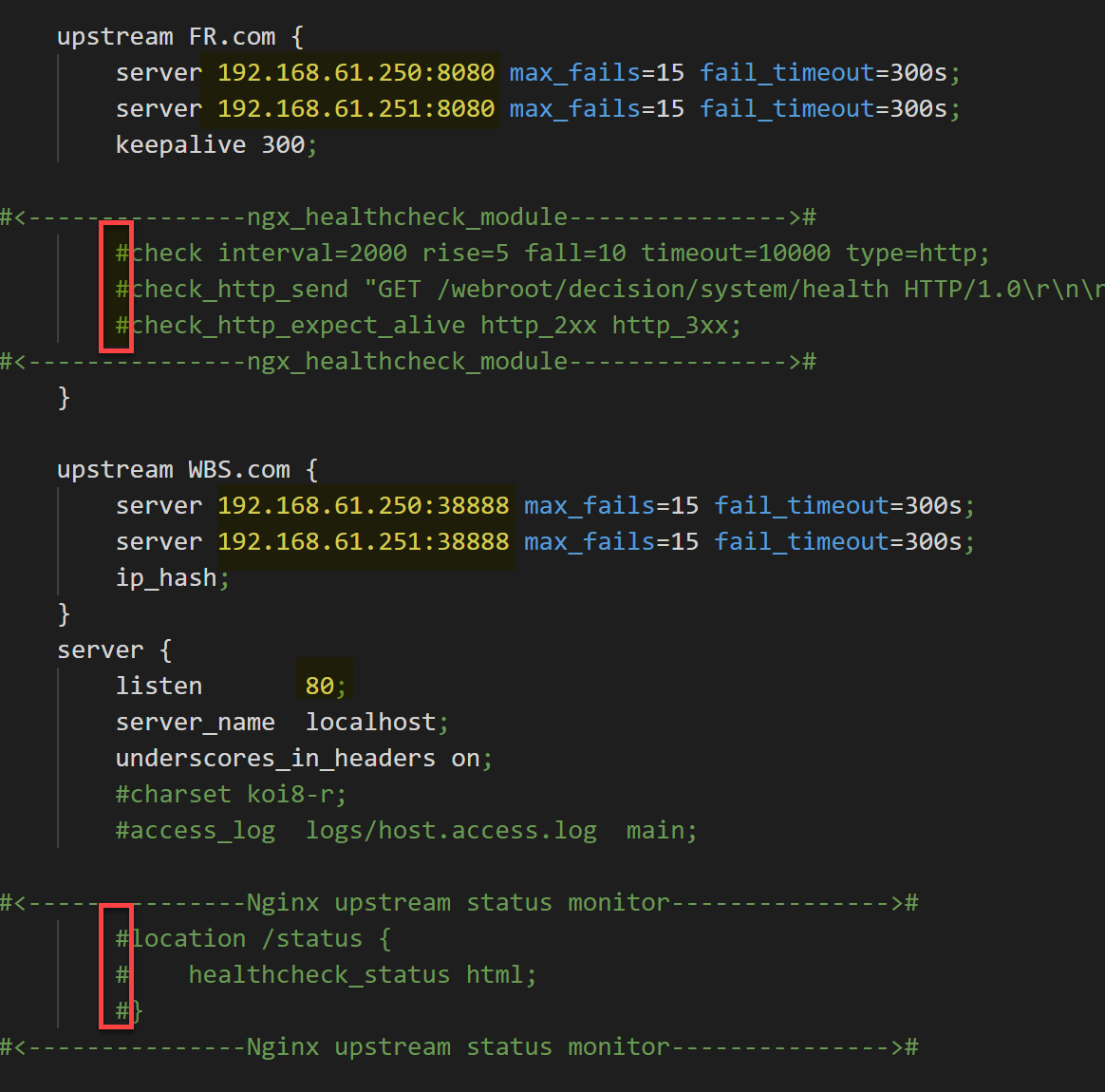
Task: Click the 'healthcheck_status html' commented line
Action: 362,975
